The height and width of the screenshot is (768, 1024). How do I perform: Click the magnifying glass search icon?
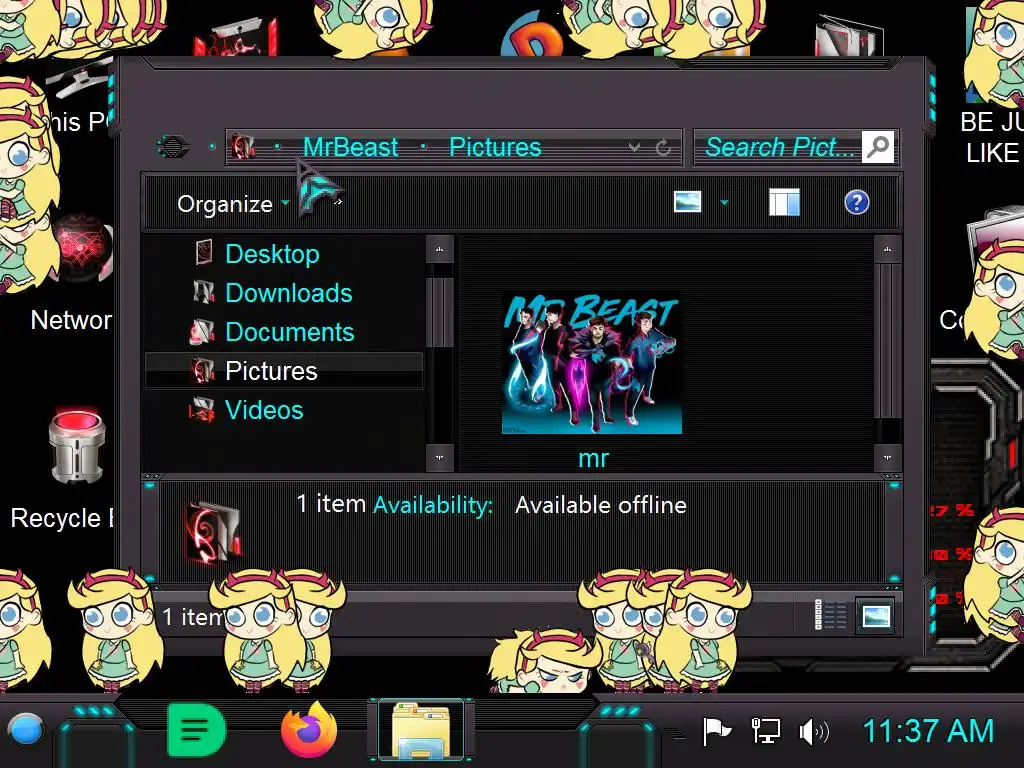[878, 147]
